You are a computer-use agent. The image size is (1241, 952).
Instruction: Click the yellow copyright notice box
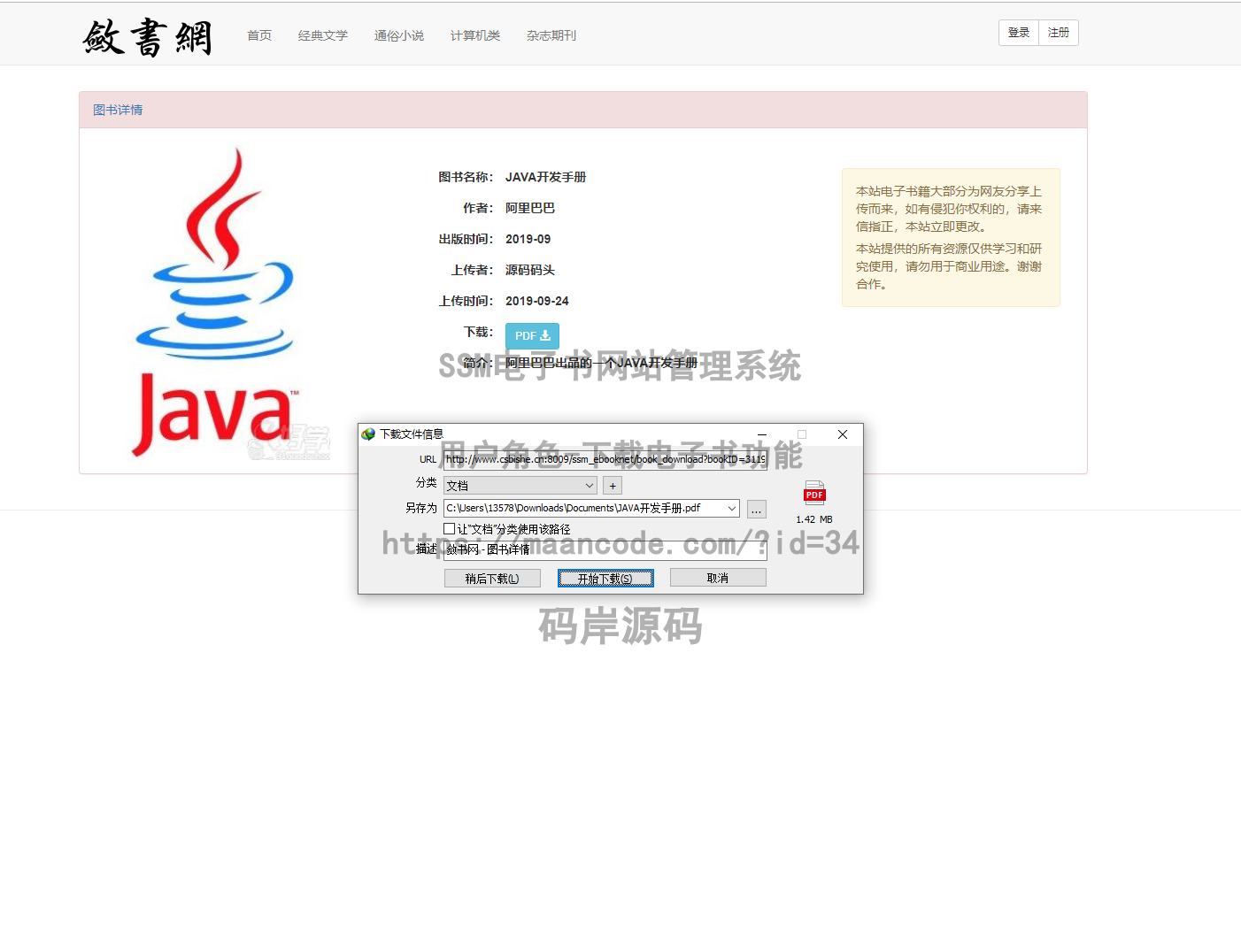[x=951, y=237]
